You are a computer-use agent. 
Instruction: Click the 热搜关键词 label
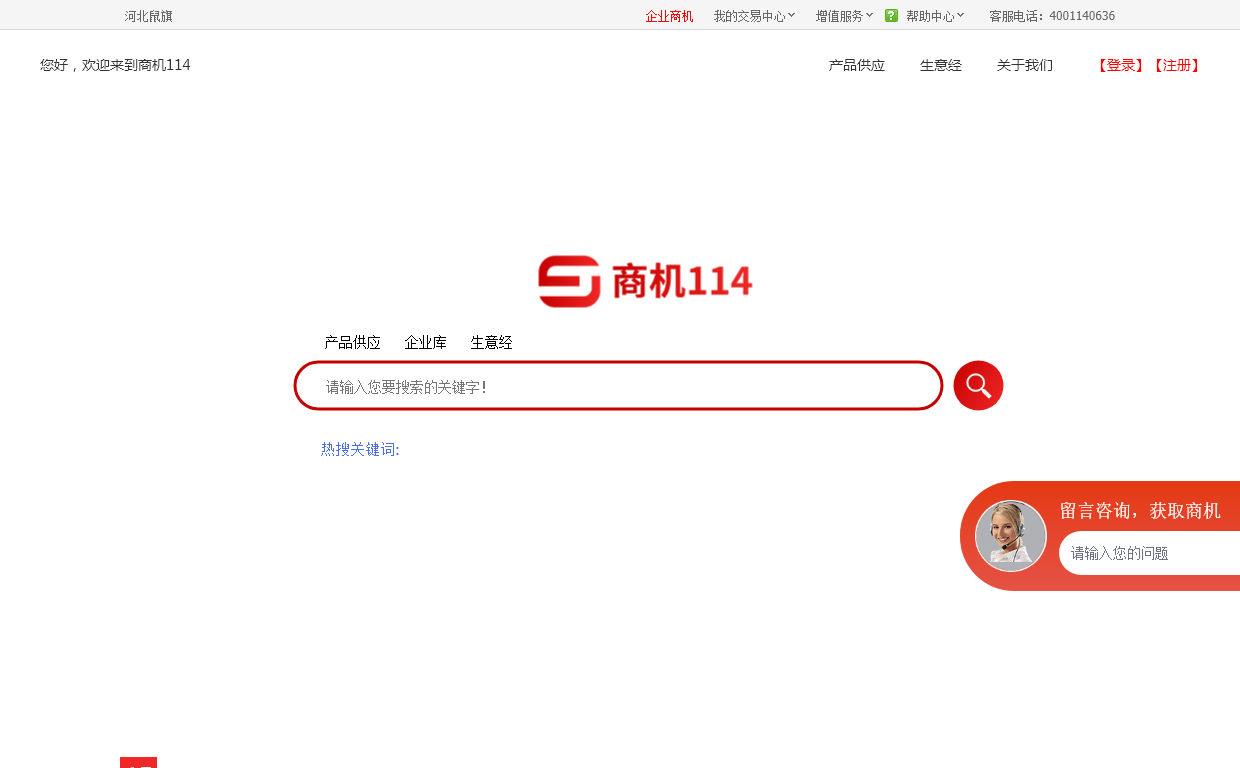(x=360, y=449)
